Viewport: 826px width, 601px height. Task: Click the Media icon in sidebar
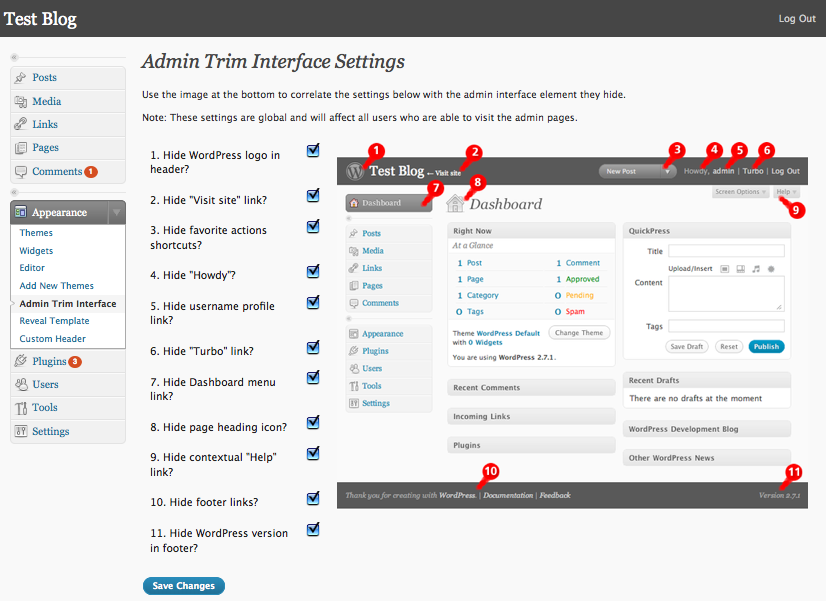[x=21, y=101]
